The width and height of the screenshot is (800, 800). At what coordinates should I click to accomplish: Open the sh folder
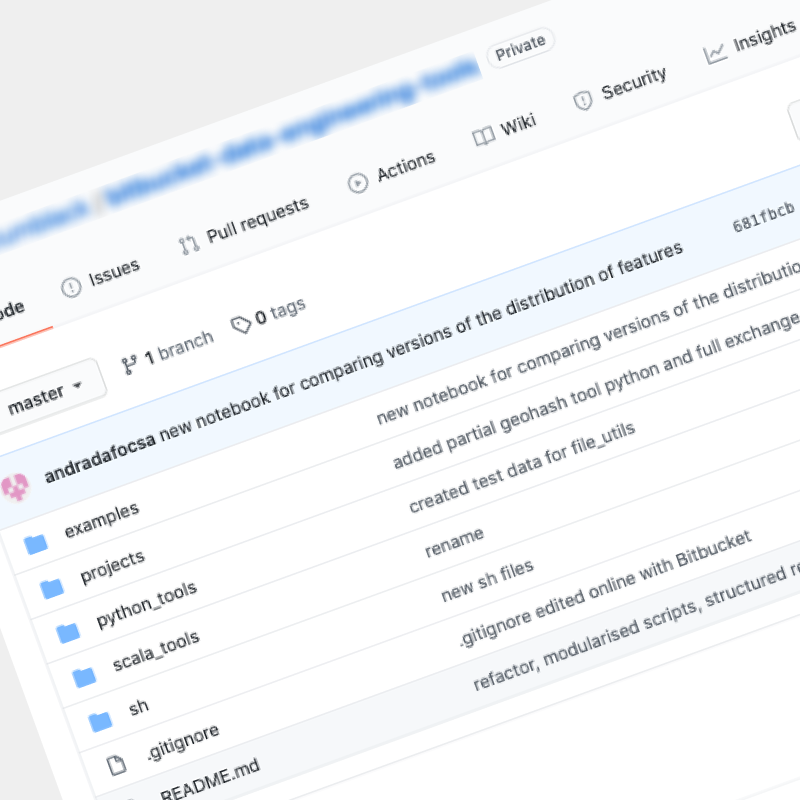[x=138, y=707]
